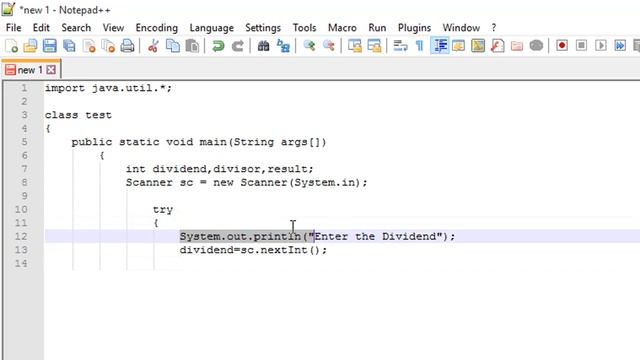Viewport: 640px width, 360px height.
Task: Create a new document from toolbar
Action: coord(11,46)
